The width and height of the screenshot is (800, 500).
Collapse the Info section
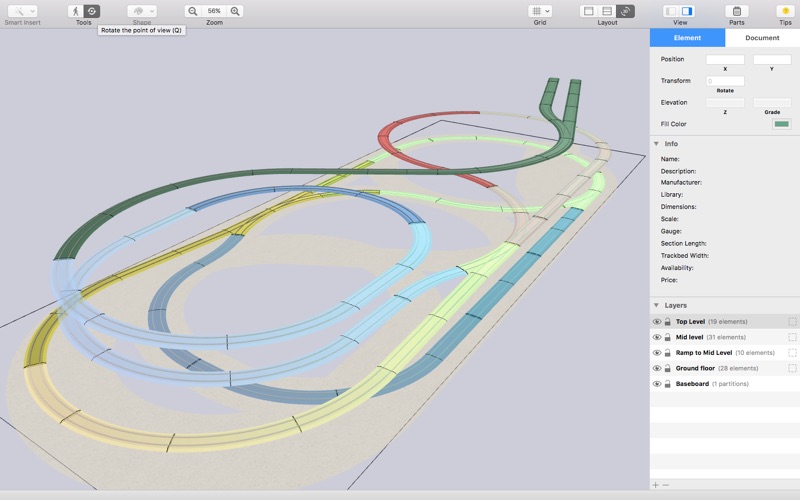[x=656, y=144]
